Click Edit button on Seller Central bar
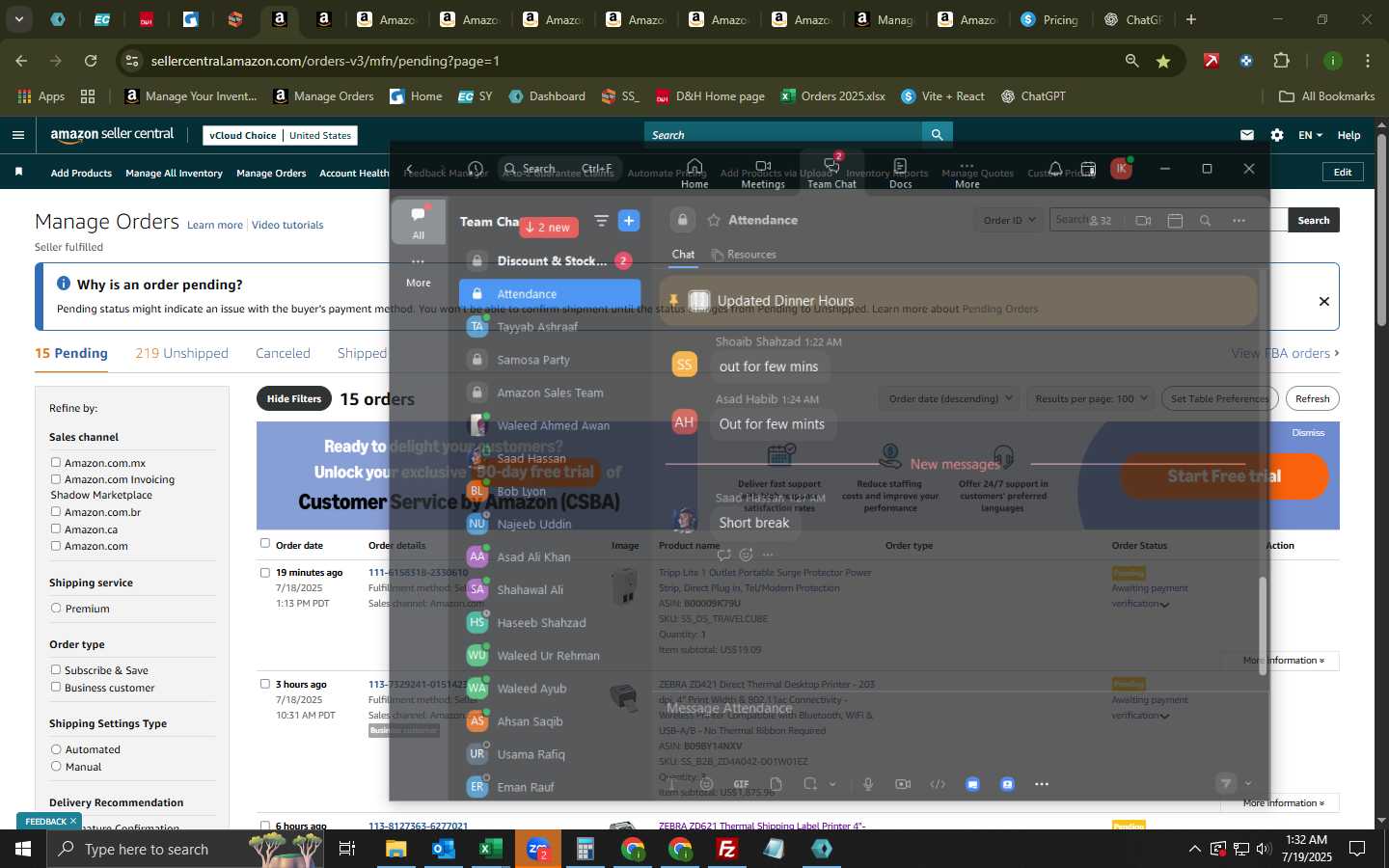The height and width of the screenshot is (868, 1389). (1343, 172)
